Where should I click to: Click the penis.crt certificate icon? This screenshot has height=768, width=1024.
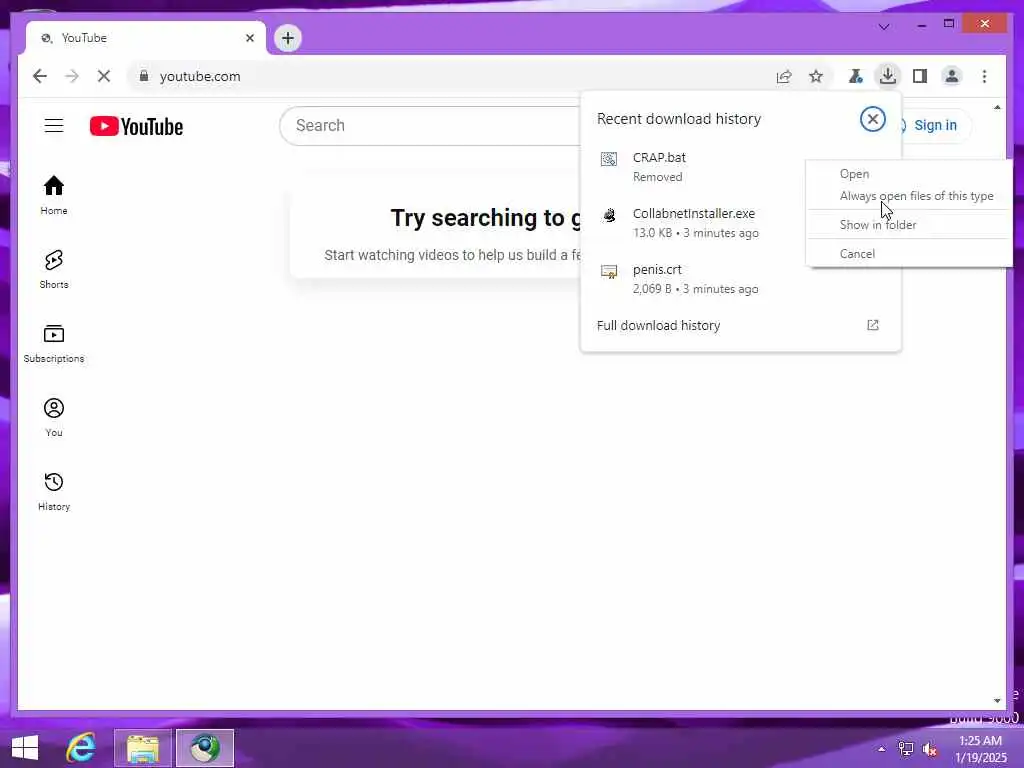click(x=609, y=271)
